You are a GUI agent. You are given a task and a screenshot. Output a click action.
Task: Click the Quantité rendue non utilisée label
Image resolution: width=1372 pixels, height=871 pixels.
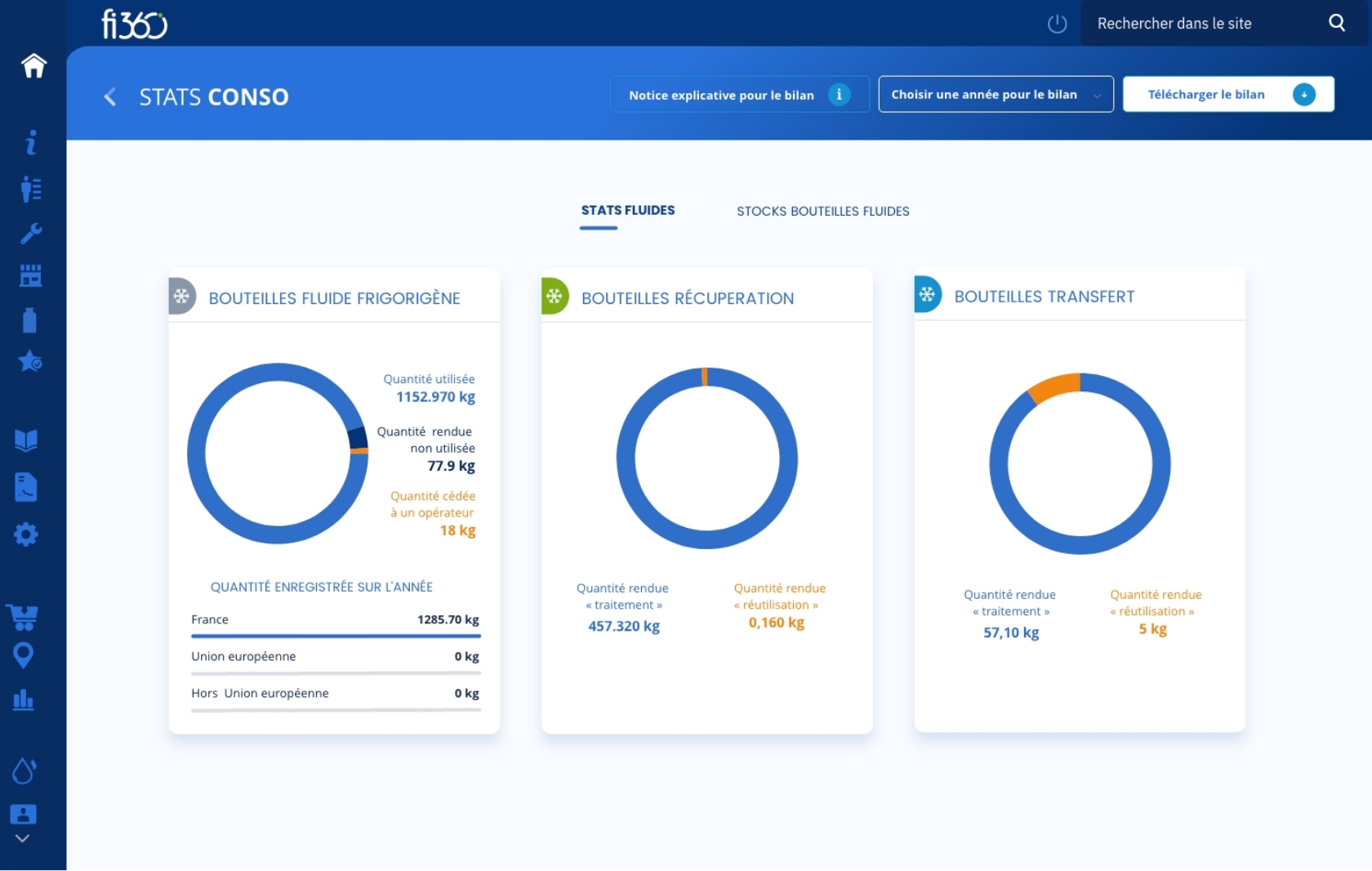click(x=425, y=440)
